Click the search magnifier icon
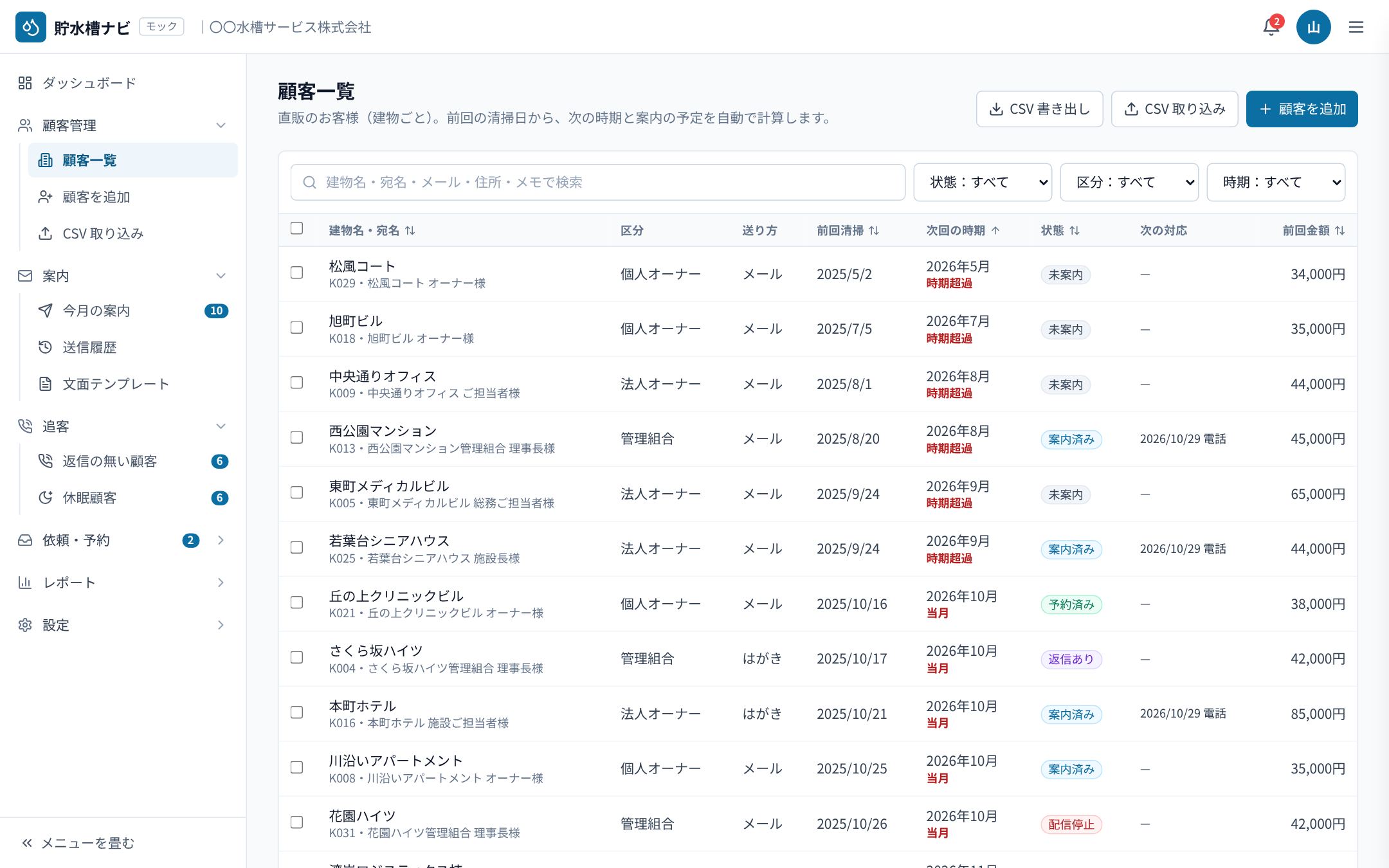 pyautogui.click(x=309, y=183)
